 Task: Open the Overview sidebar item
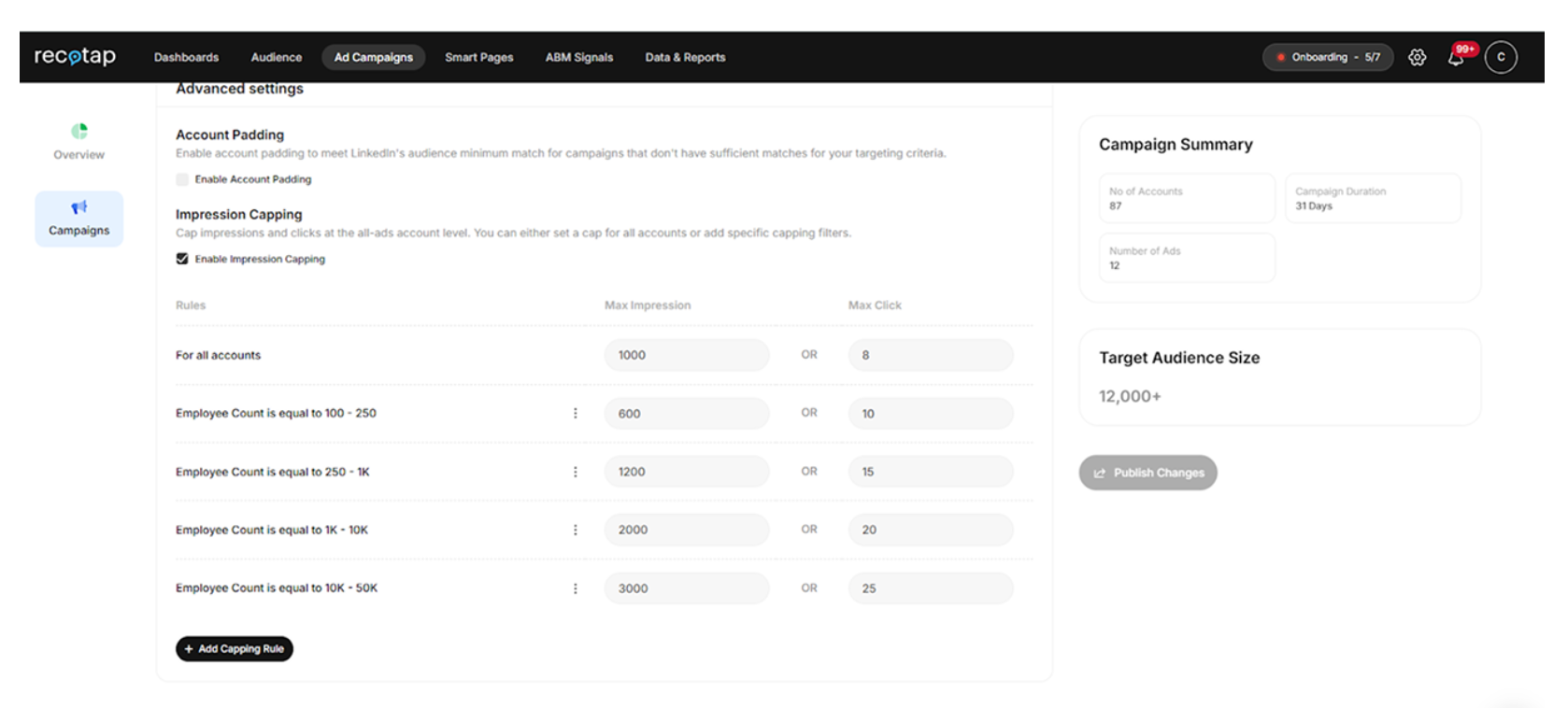pyautogui.click(x=78, y=142)
